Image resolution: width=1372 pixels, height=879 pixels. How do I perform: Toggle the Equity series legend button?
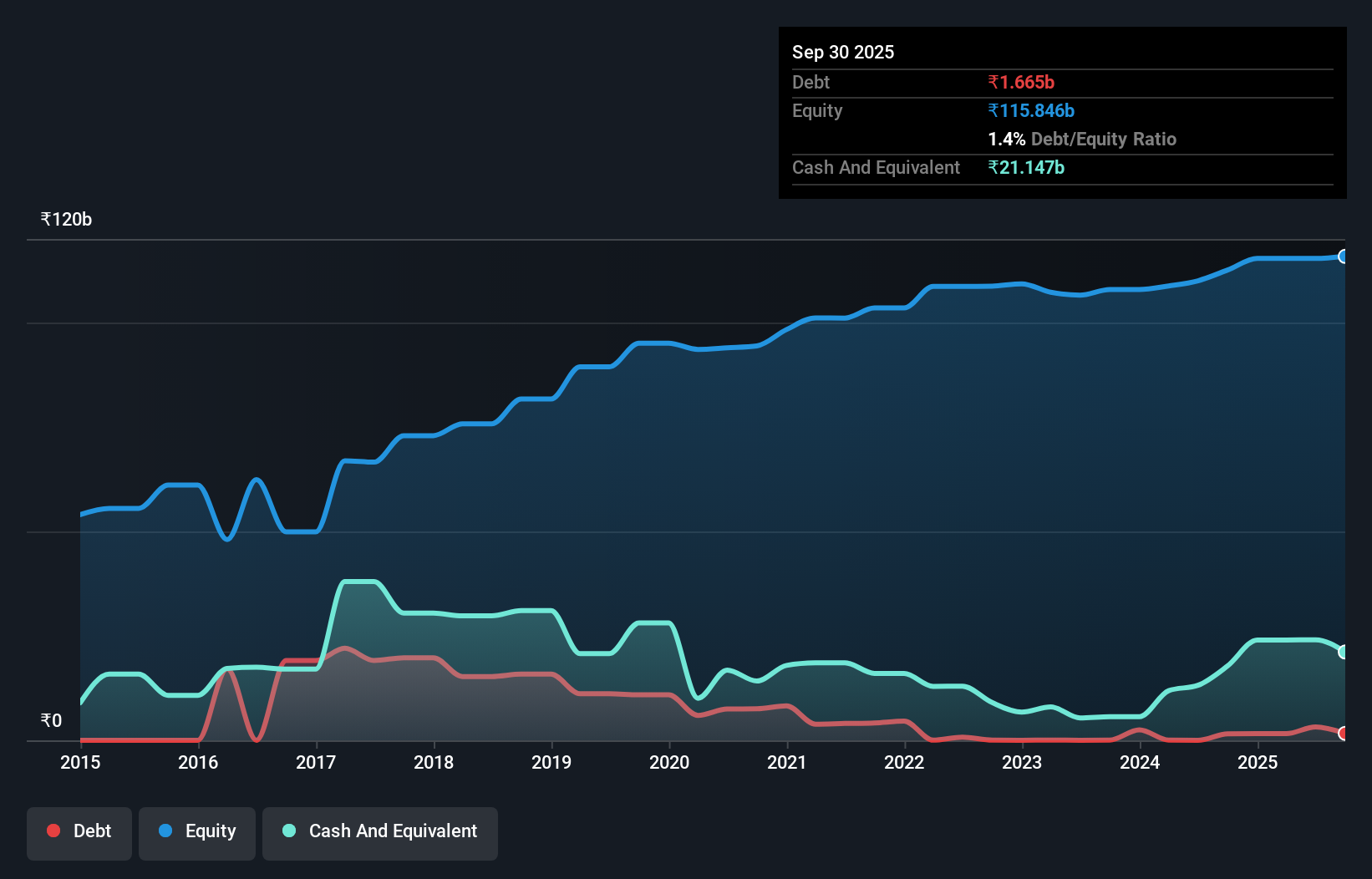(x=197, y=831)
